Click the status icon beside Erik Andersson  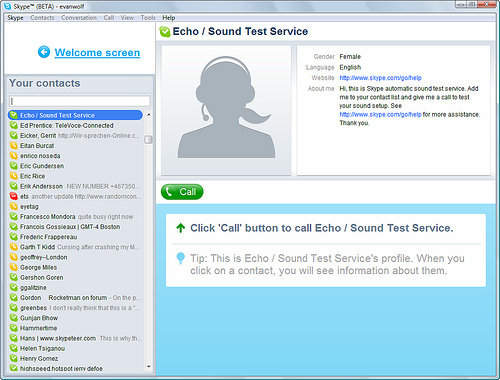click(14, 186)
